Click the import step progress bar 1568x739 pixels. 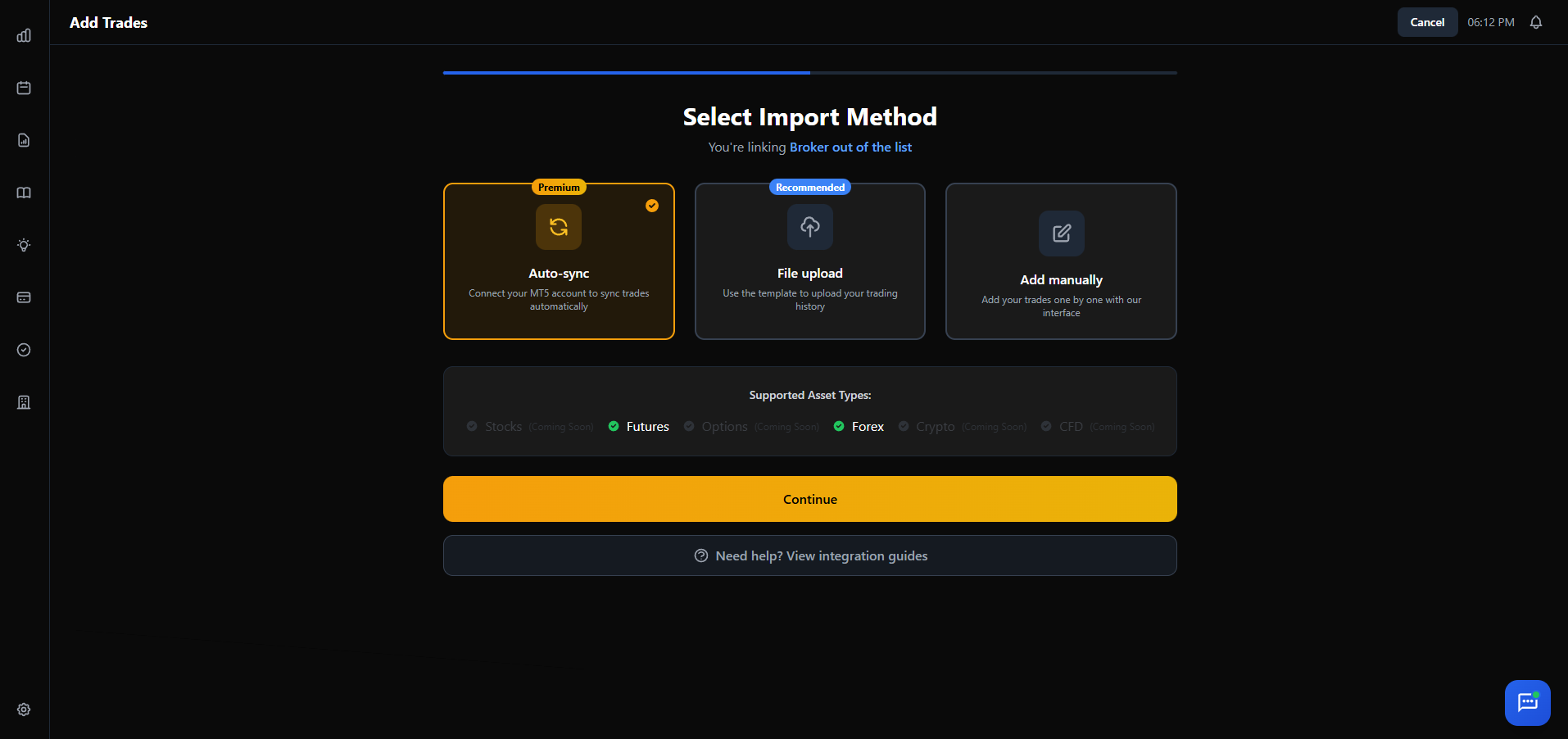[809, 73]
